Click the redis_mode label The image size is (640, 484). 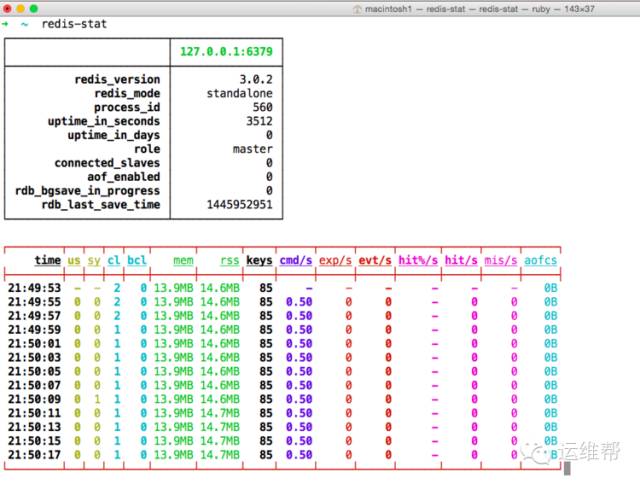[x=127, y=93]
